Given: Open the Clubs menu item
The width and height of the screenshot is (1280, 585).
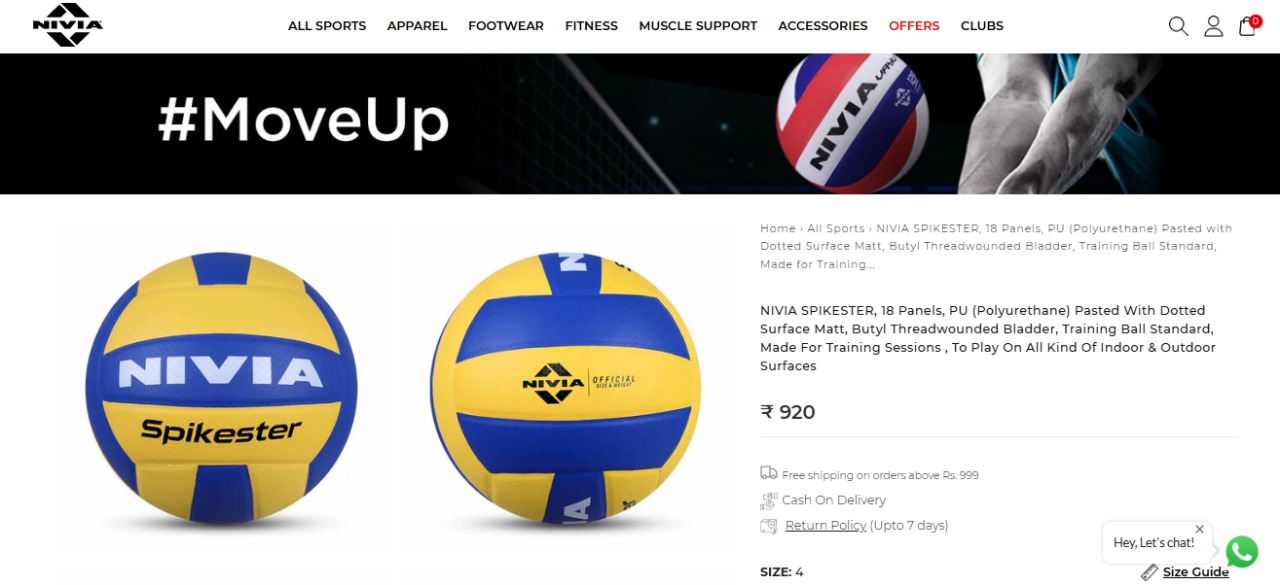Looking at the screenshot, I should (982, 26).
